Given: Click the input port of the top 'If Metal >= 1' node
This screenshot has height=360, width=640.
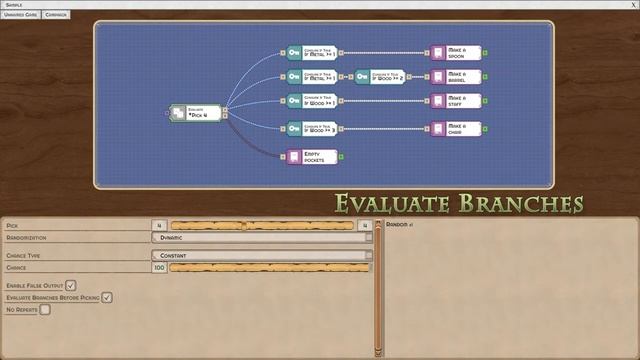Looking at the screenshot, I should click(282, 53).
